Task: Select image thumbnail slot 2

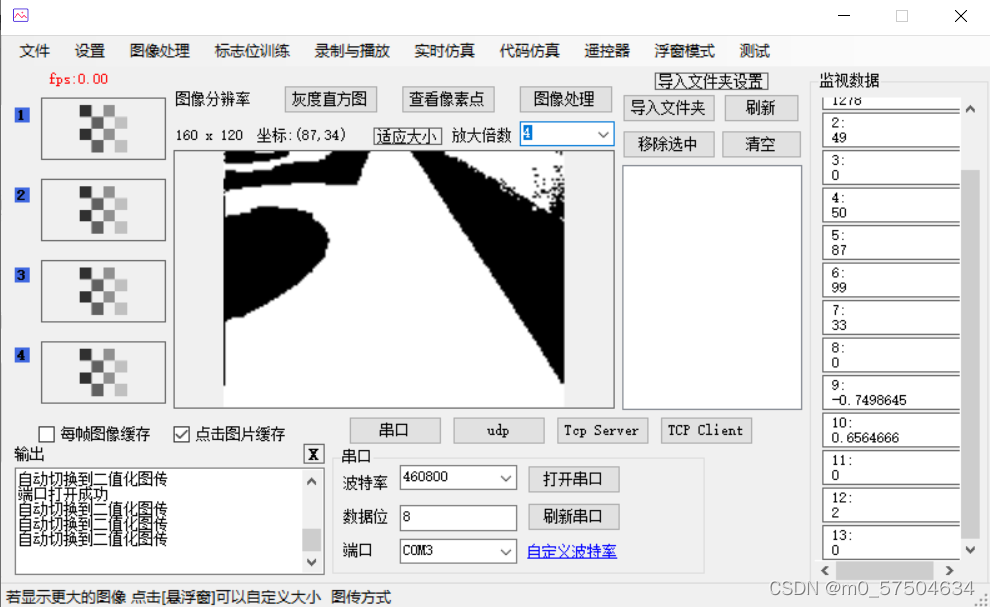Action: click(104, 210)
